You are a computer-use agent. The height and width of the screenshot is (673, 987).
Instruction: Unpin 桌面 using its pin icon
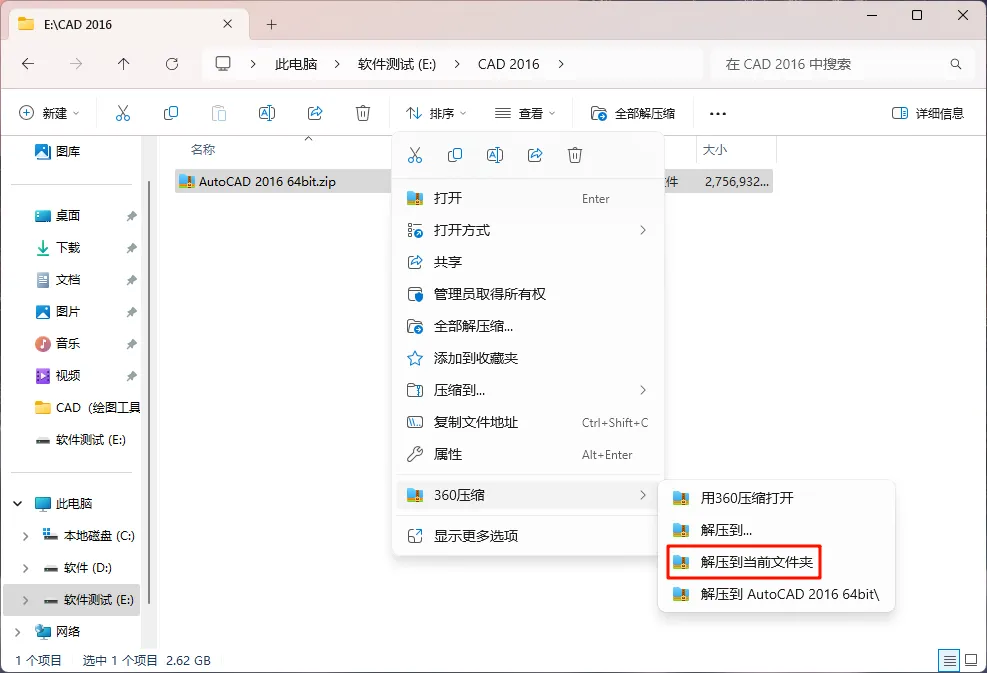(132, 216)
